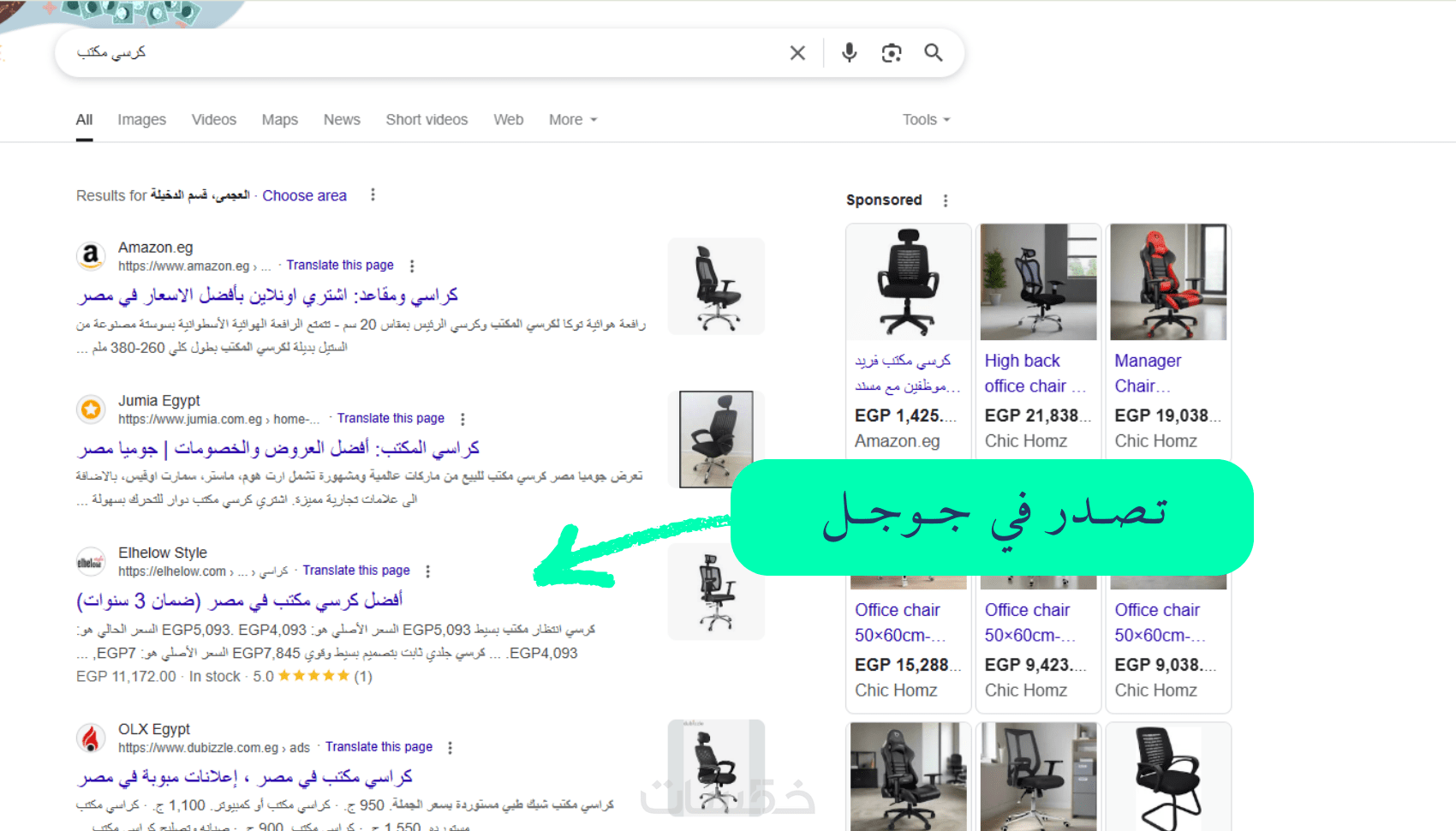The image size is (1456, 831).
Task: Expand the More search filters dropdown
Action: point(573,120)
